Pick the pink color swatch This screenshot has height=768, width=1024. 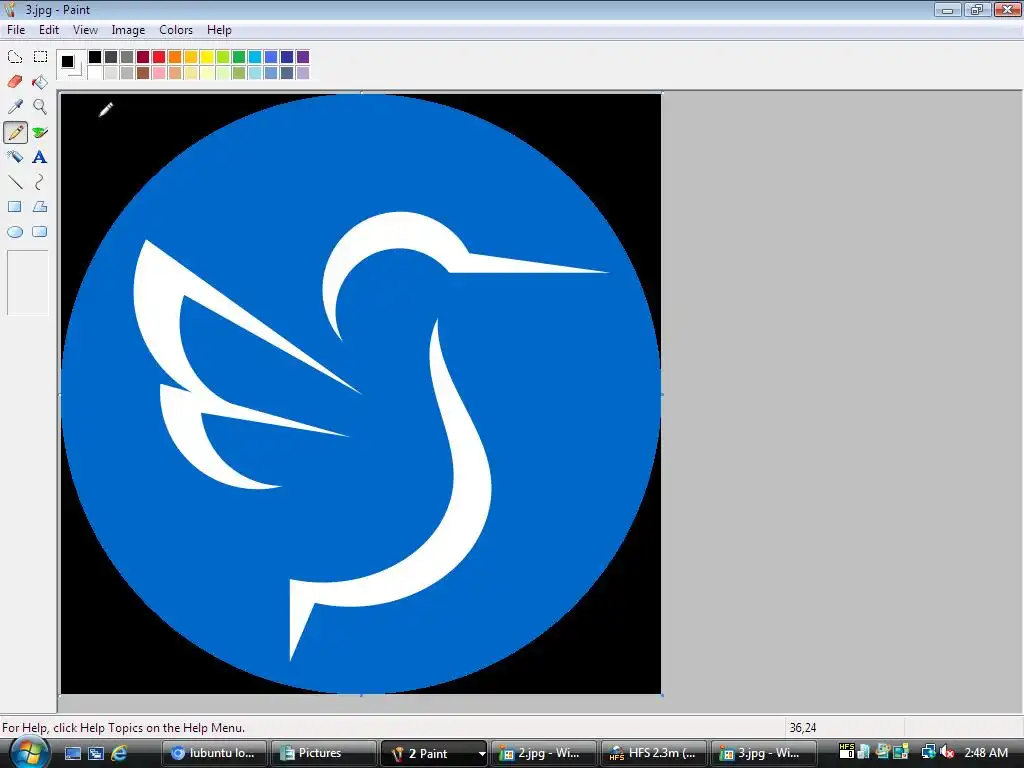[159, 72]
